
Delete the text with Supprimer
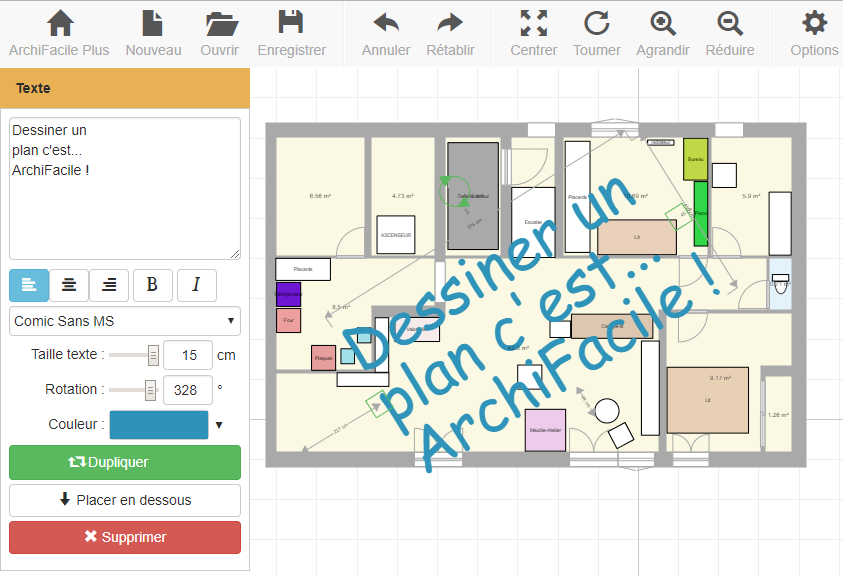tap(125, 537)
